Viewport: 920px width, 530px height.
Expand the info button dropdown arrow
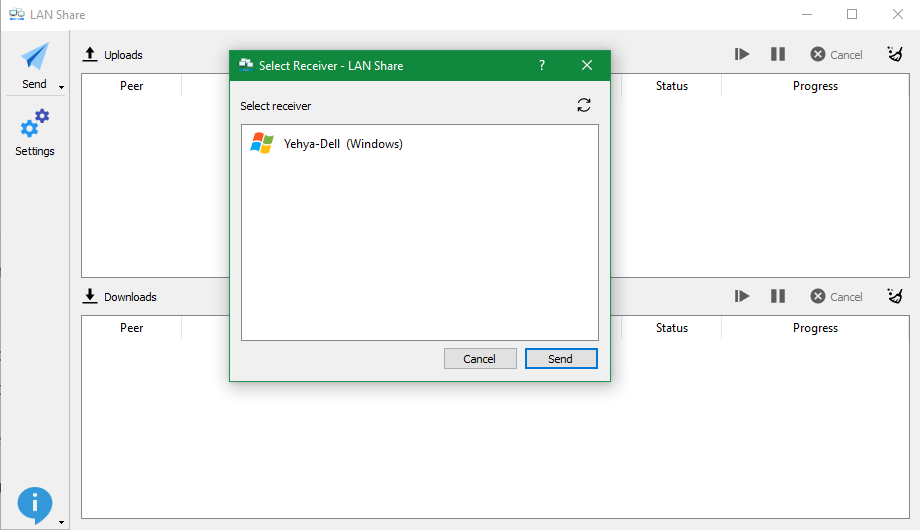[61, 522]
